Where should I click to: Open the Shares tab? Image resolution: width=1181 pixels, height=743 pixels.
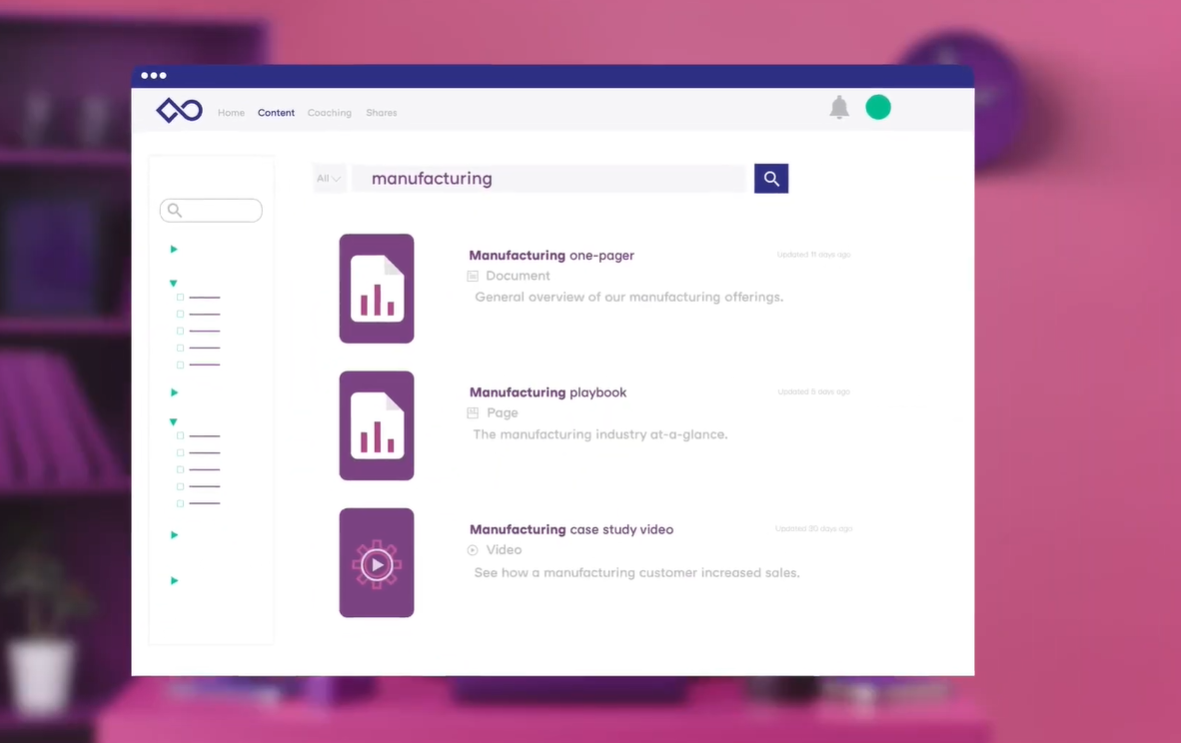pyautogui.click(x=381, y=113)
